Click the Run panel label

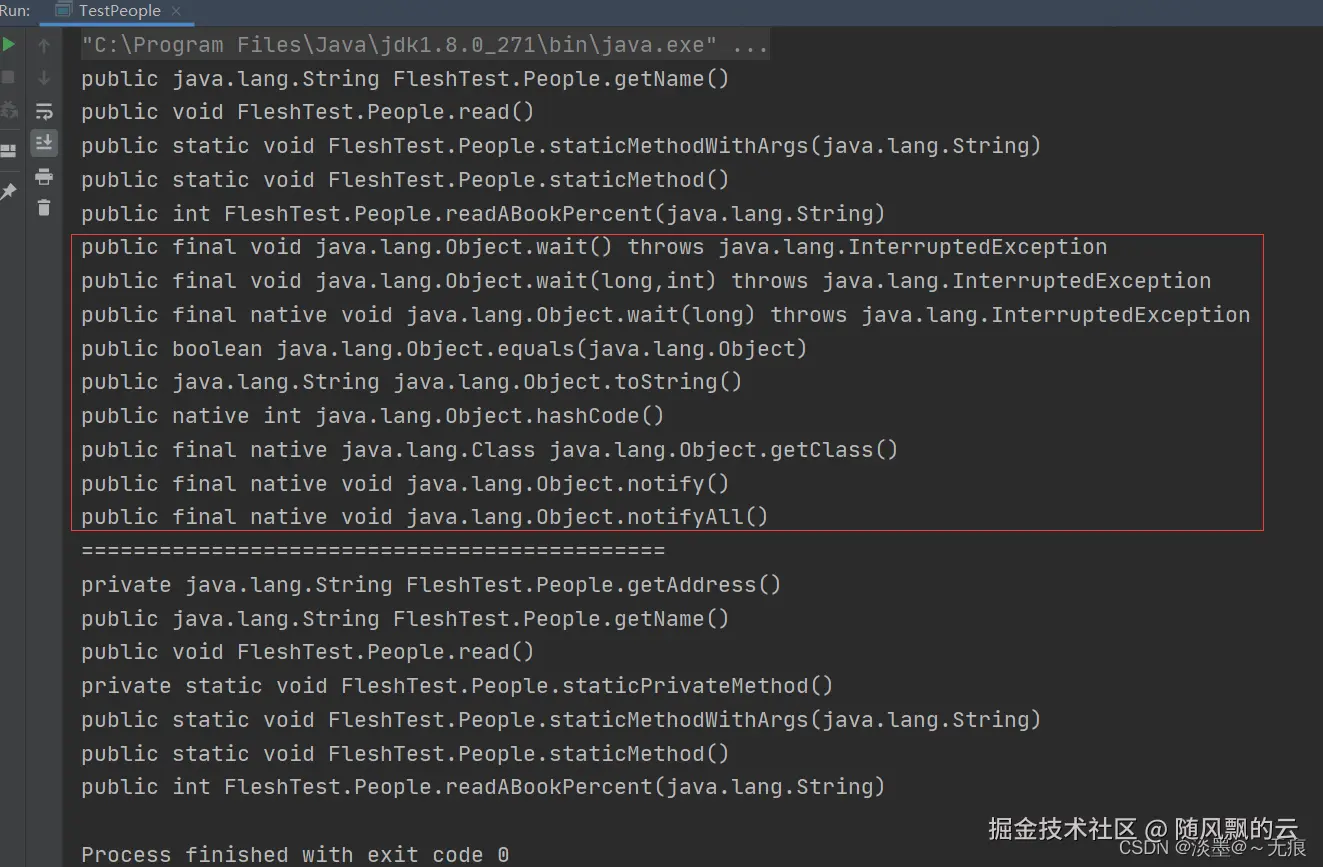15,11
